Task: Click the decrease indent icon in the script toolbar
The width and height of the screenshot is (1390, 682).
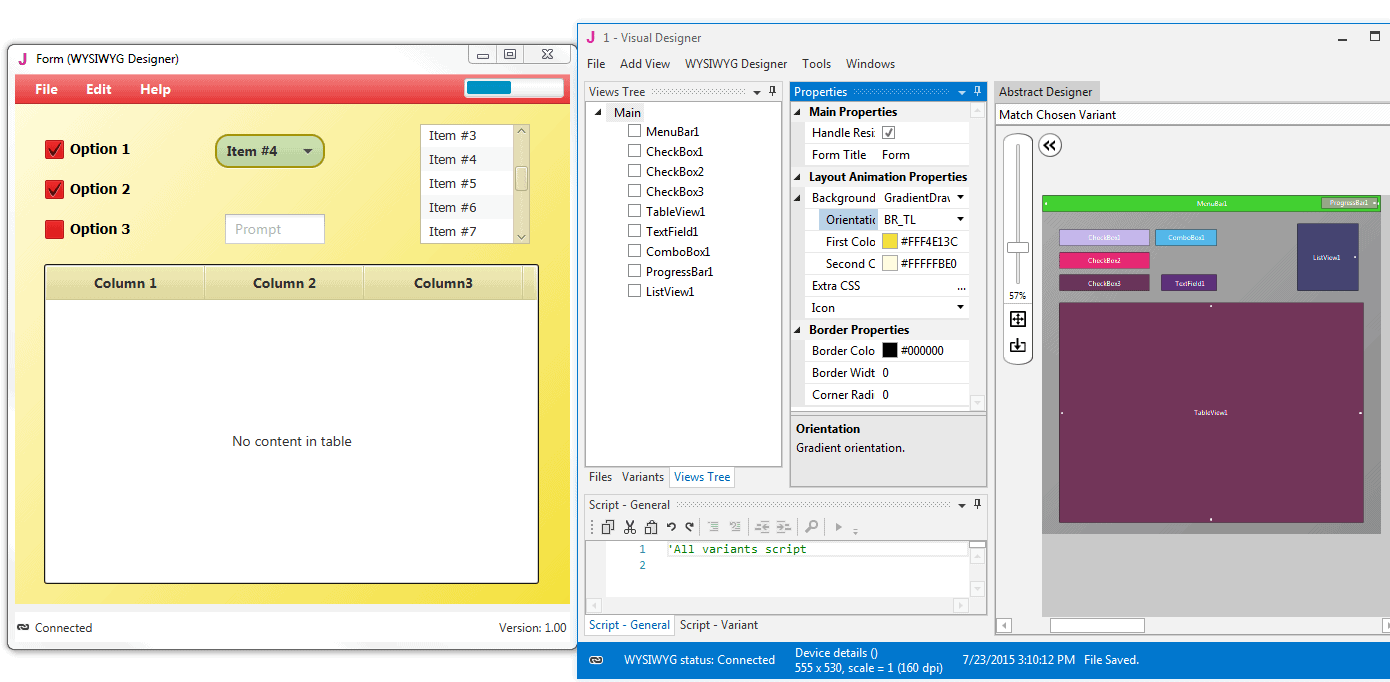Action: (762, 527)
